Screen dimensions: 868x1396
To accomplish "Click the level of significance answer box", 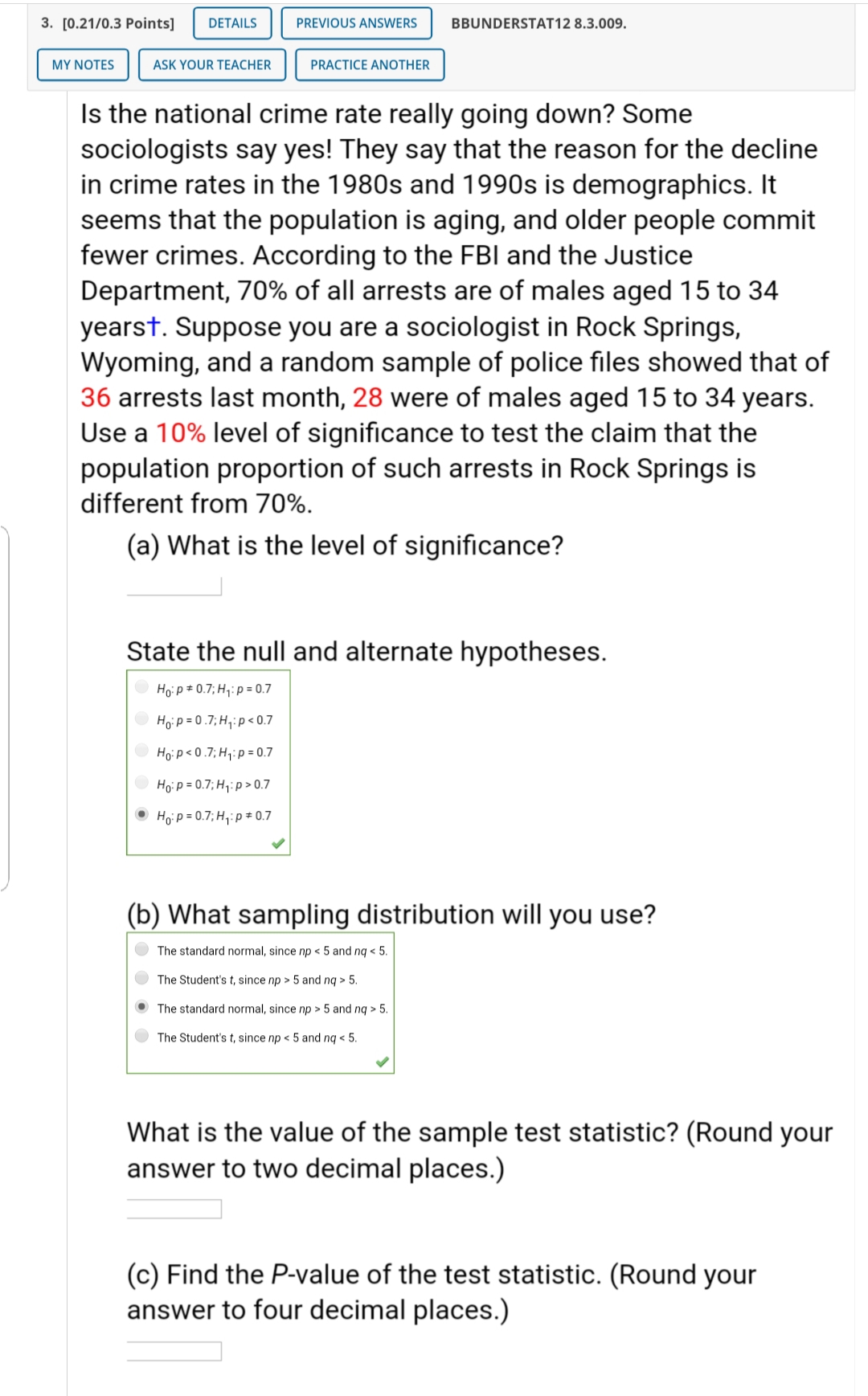I will 171,587.
